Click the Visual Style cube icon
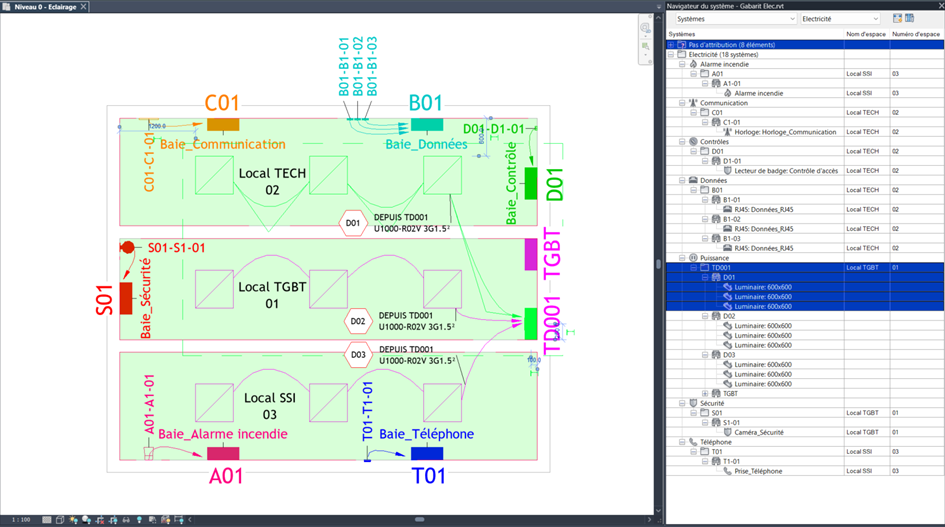The height and width of the screenshot is (527, 945). pyautogui.click(x=60, y=520)
